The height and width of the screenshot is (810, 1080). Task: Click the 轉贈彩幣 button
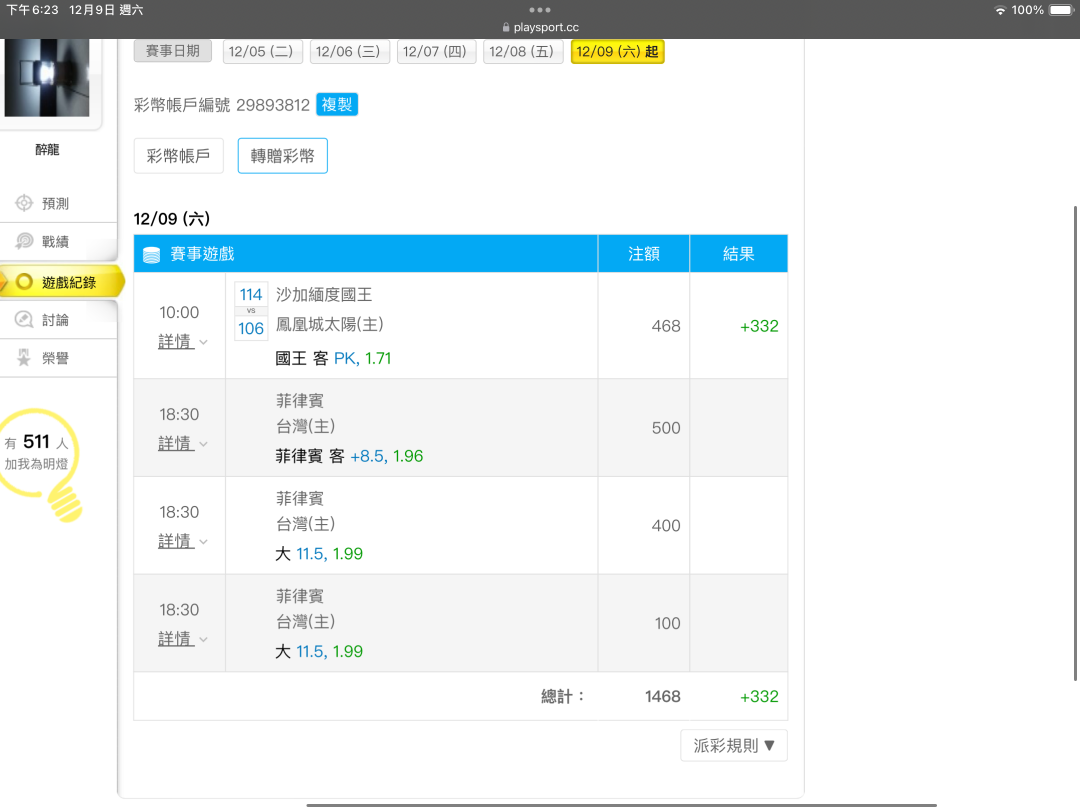tap(282, 156)
